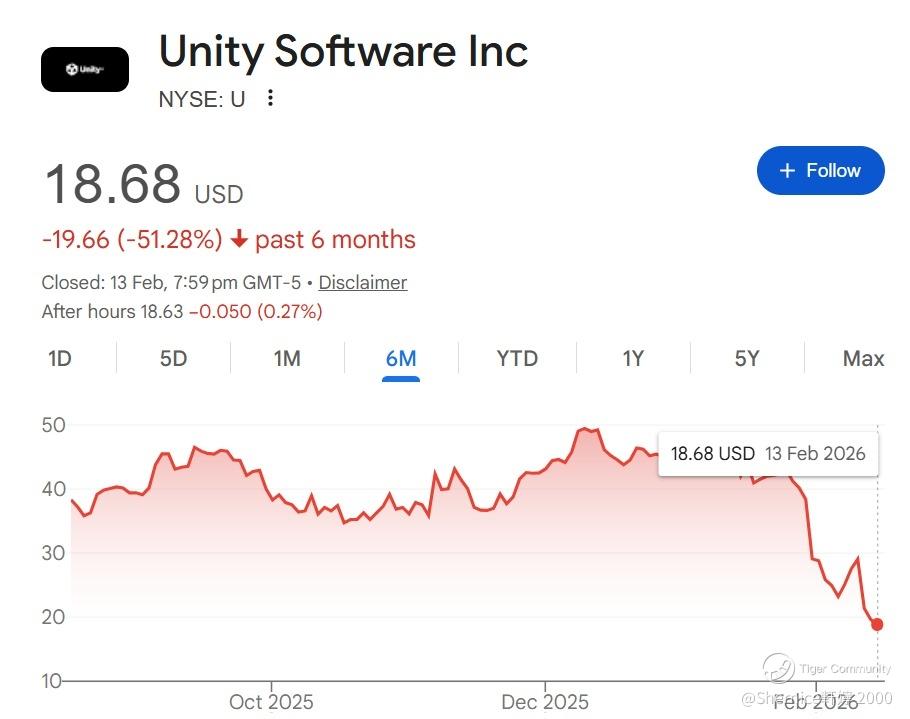910x719 pixels.
Task: Click the Dec 2025 axis marker
Action: (x=545, y=702)
